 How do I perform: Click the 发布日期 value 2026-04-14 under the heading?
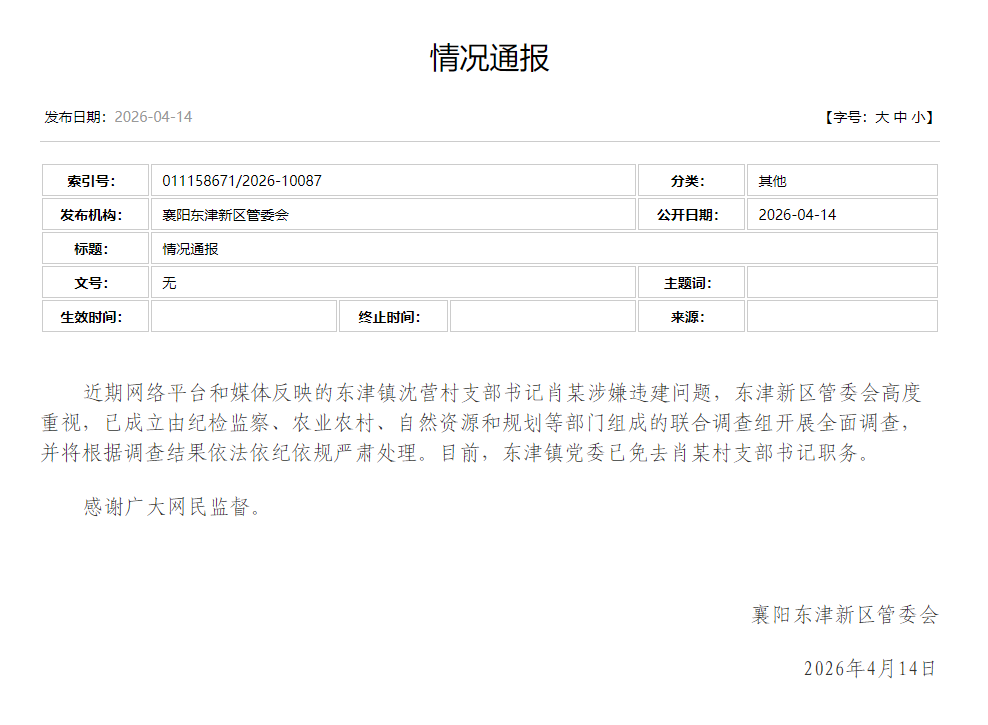[x=153, y=117]
